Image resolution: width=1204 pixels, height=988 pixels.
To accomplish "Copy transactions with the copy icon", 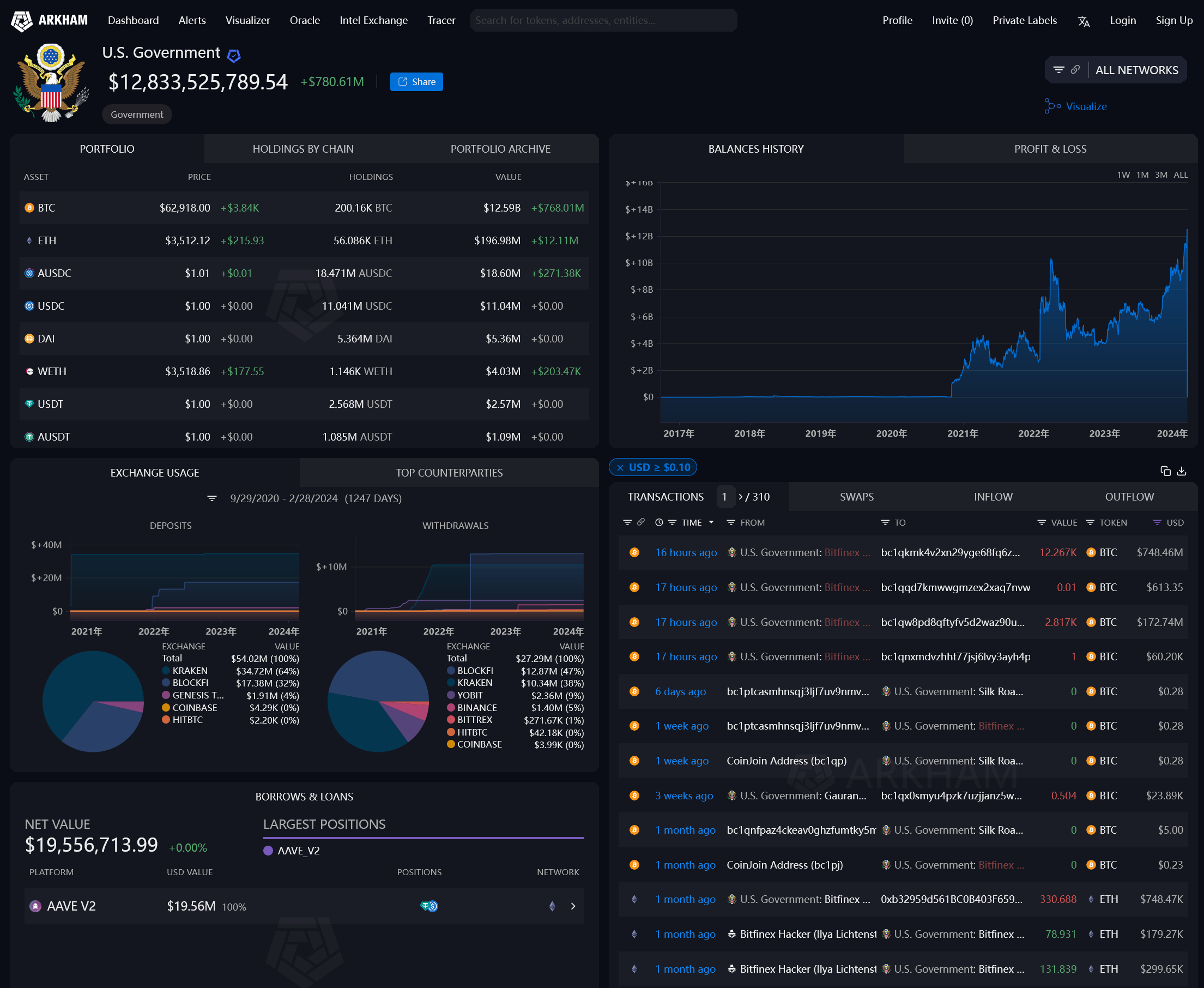I will pyautogui.click(x=1165, y=471).
